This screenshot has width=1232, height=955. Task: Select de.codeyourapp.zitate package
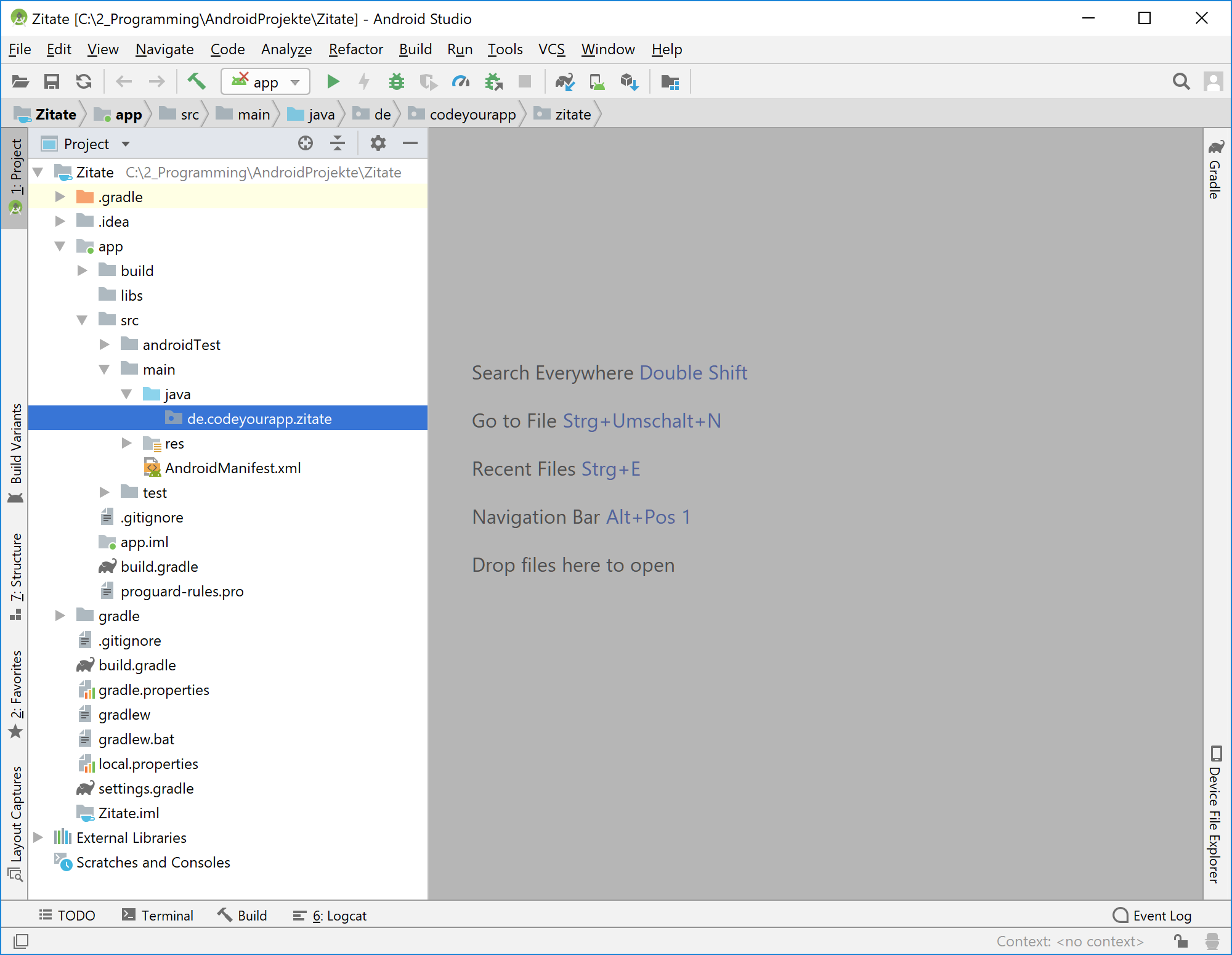tap(228, 419)
